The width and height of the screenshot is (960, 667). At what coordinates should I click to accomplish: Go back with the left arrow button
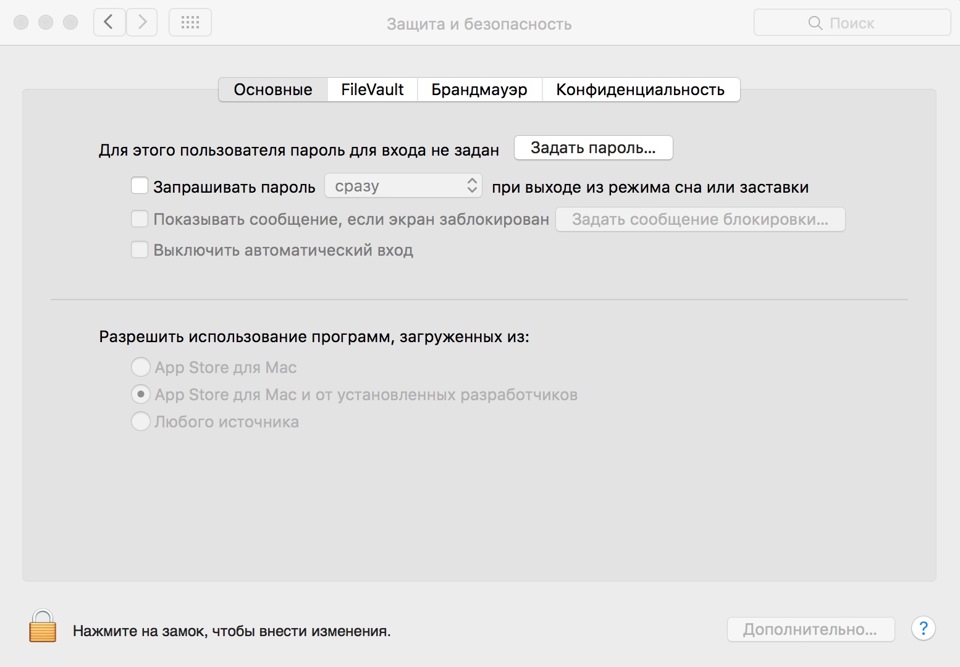[x=109, y=23]
